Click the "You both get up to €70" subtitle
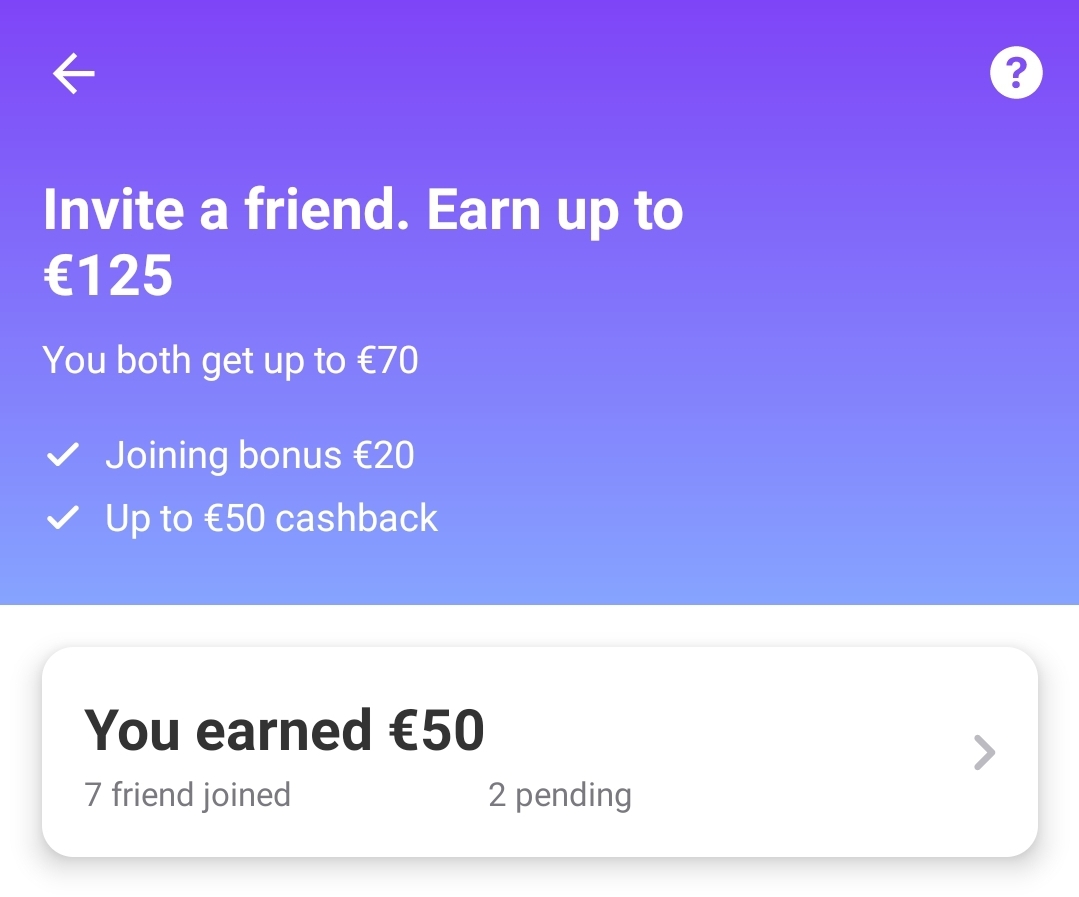The height and width of the screenshot is (897, 1079). pos(230,360)
